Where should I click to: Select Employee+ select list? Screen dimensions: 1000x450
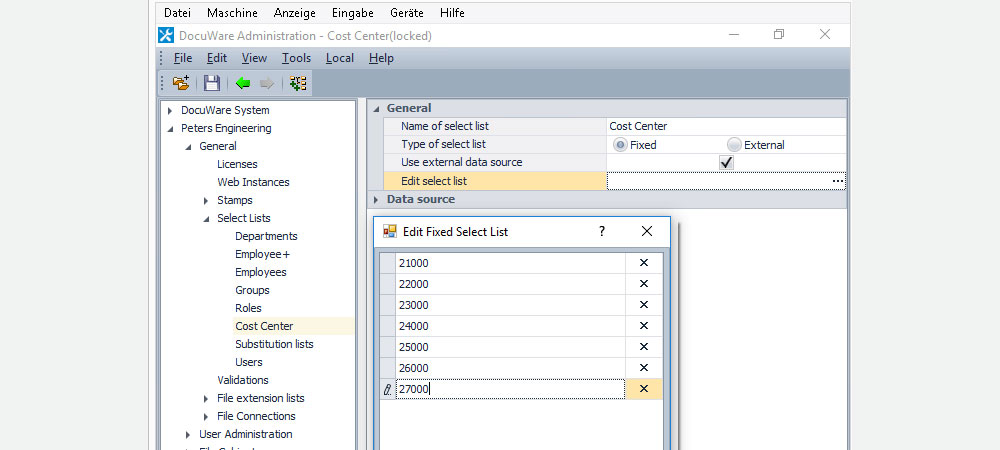tap(262, 254)
